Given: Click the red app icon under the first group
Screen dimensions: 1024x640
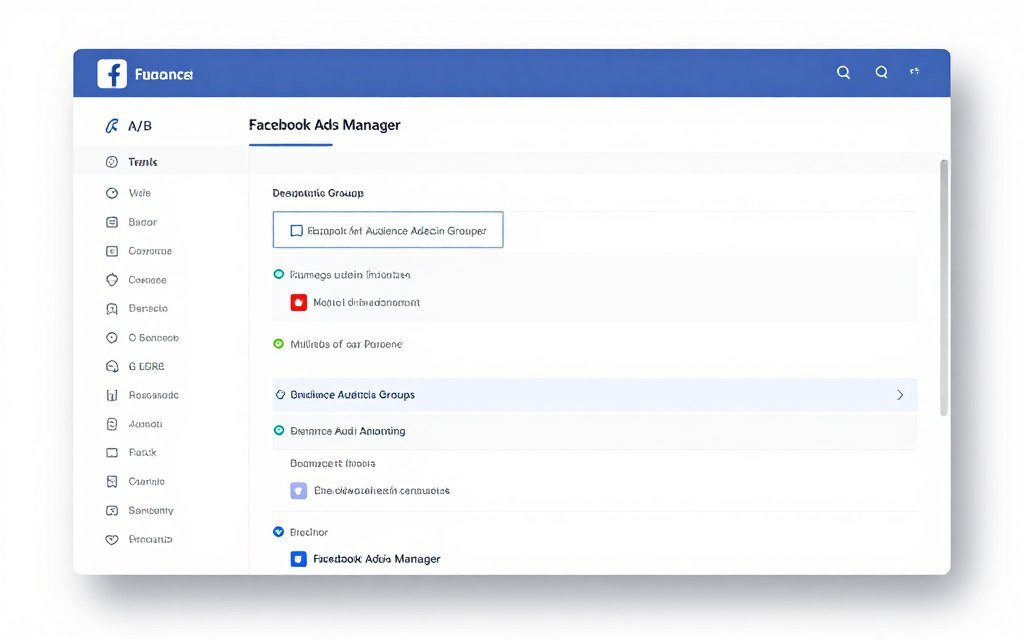Looking at the screenshot, I should tap(298, 301).
